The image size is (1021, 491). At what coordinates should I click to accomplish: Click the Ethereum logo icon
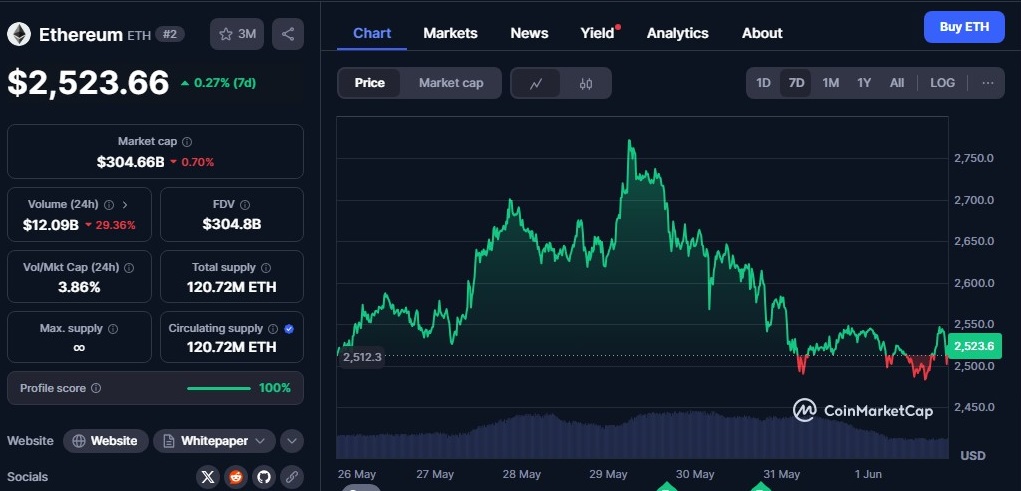[19, 35]
